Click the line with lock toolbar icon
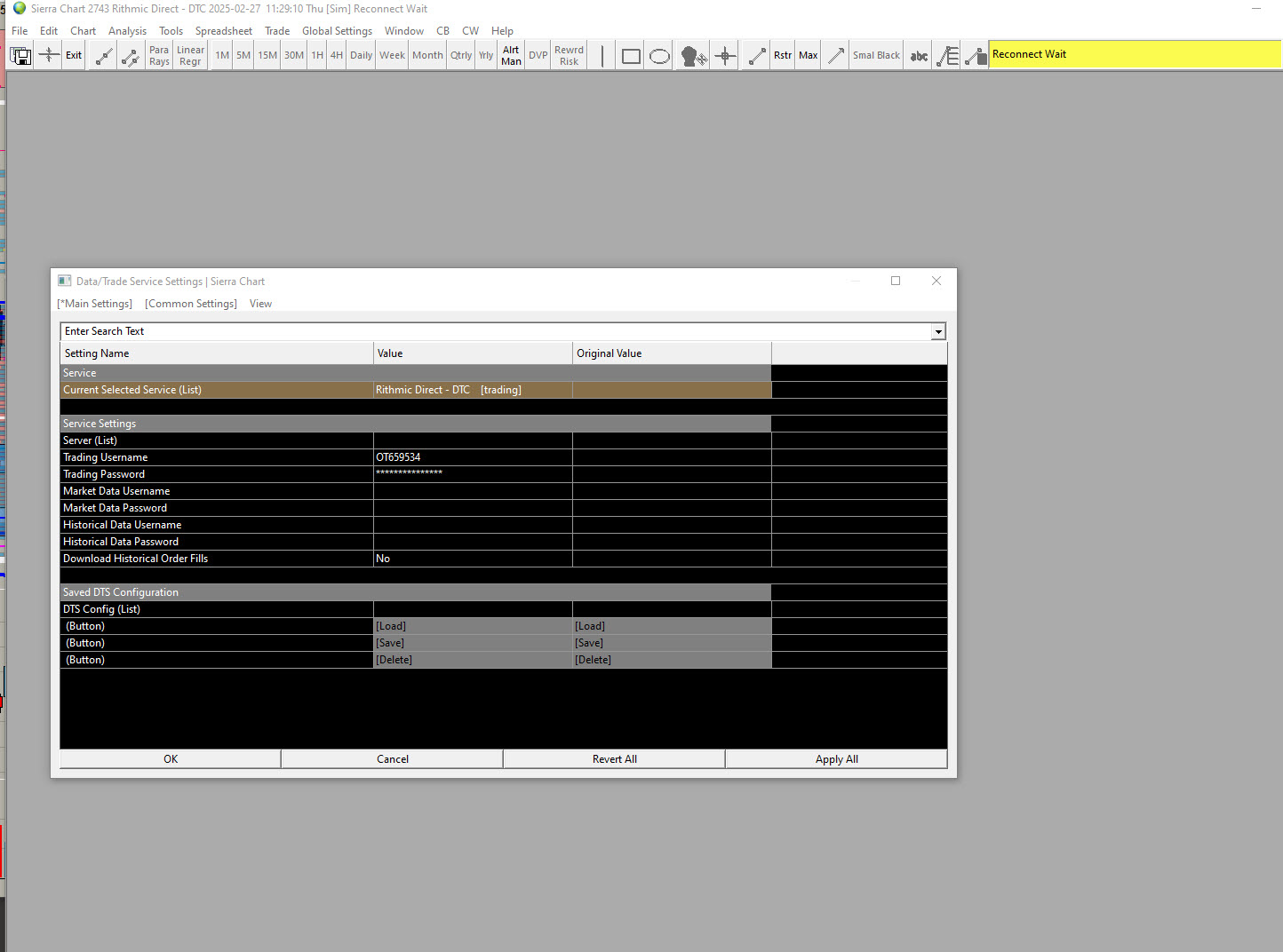Image resolution: width=1283 pixels, height=952 pixels. click(x=976, y=55)
